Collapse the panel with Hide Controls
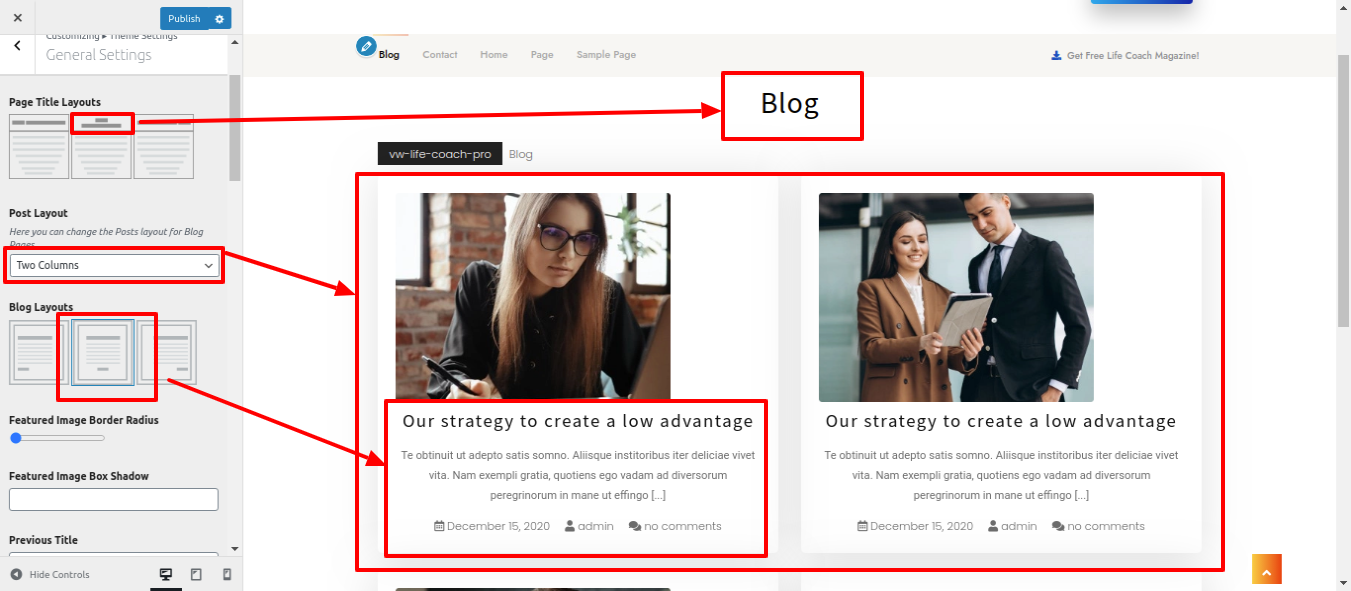1351x591 pixels. point(50,574)
